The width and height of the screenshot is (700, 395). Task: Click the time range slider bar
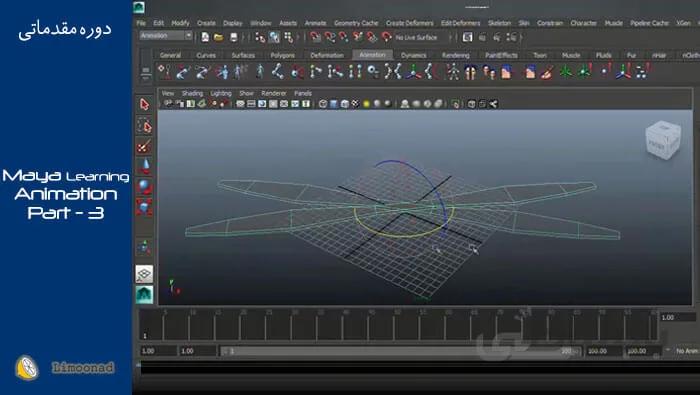coord(400,351)
